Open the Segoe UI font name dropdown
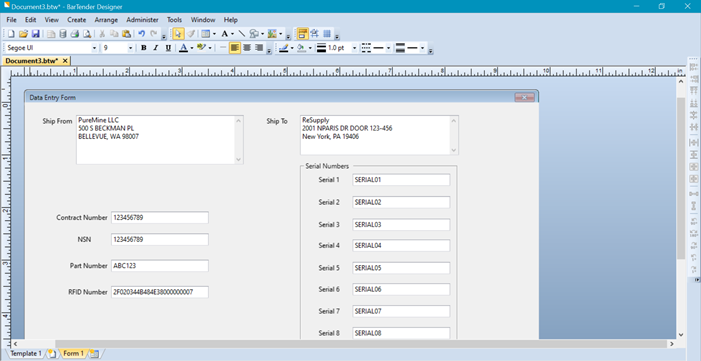 pos(94,48)
